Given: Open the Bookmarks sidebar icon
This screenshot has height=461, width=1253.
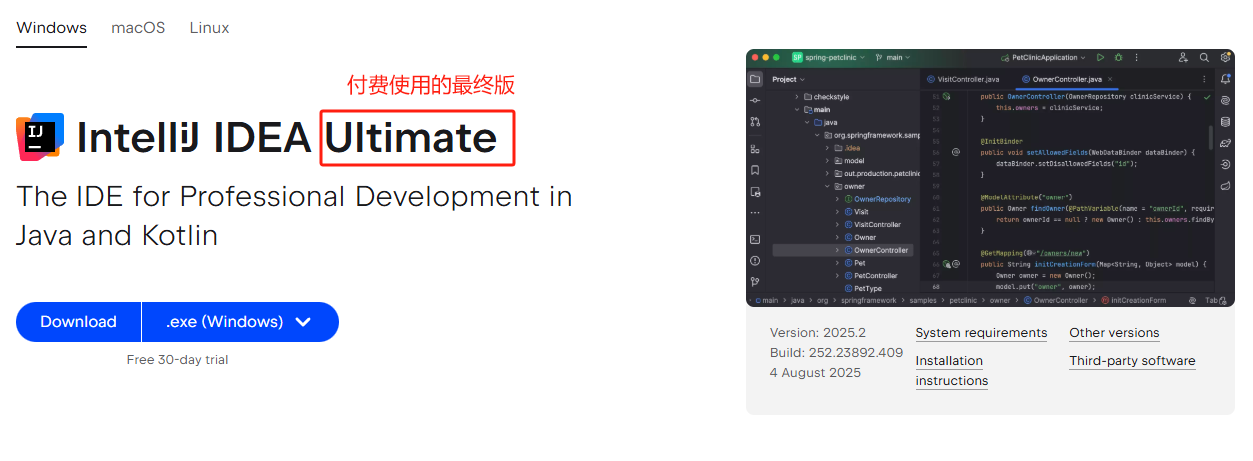Looking at the screenshot, I should [x=755, y=170].
